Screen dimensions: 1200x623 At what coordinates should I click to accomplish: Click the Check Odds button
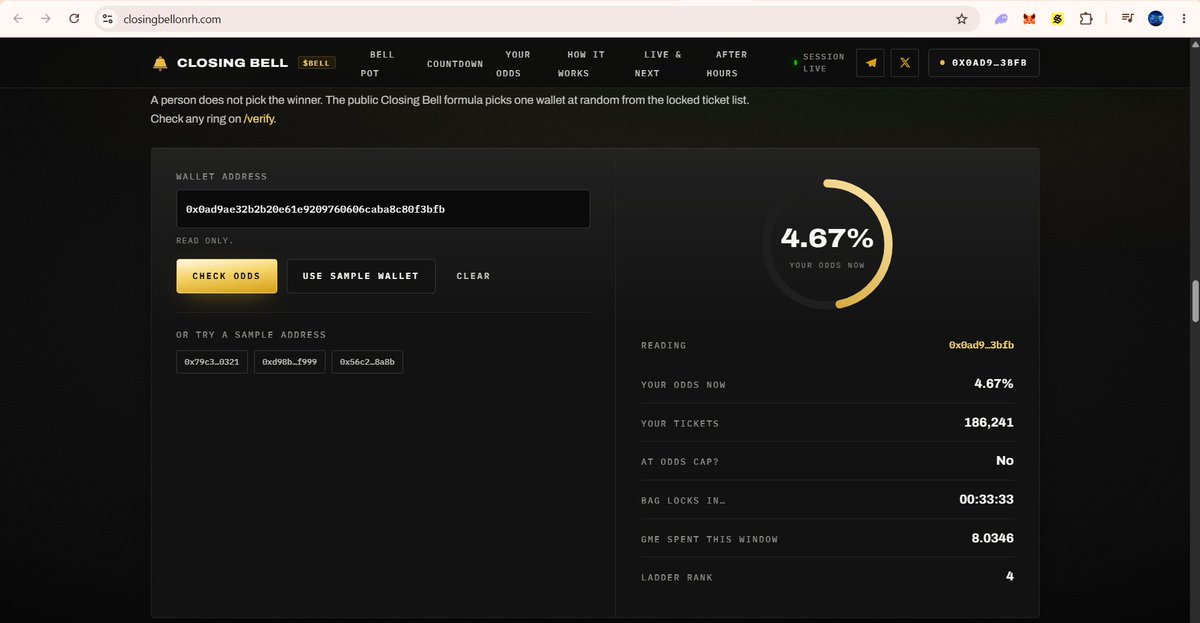click(227, 276)
